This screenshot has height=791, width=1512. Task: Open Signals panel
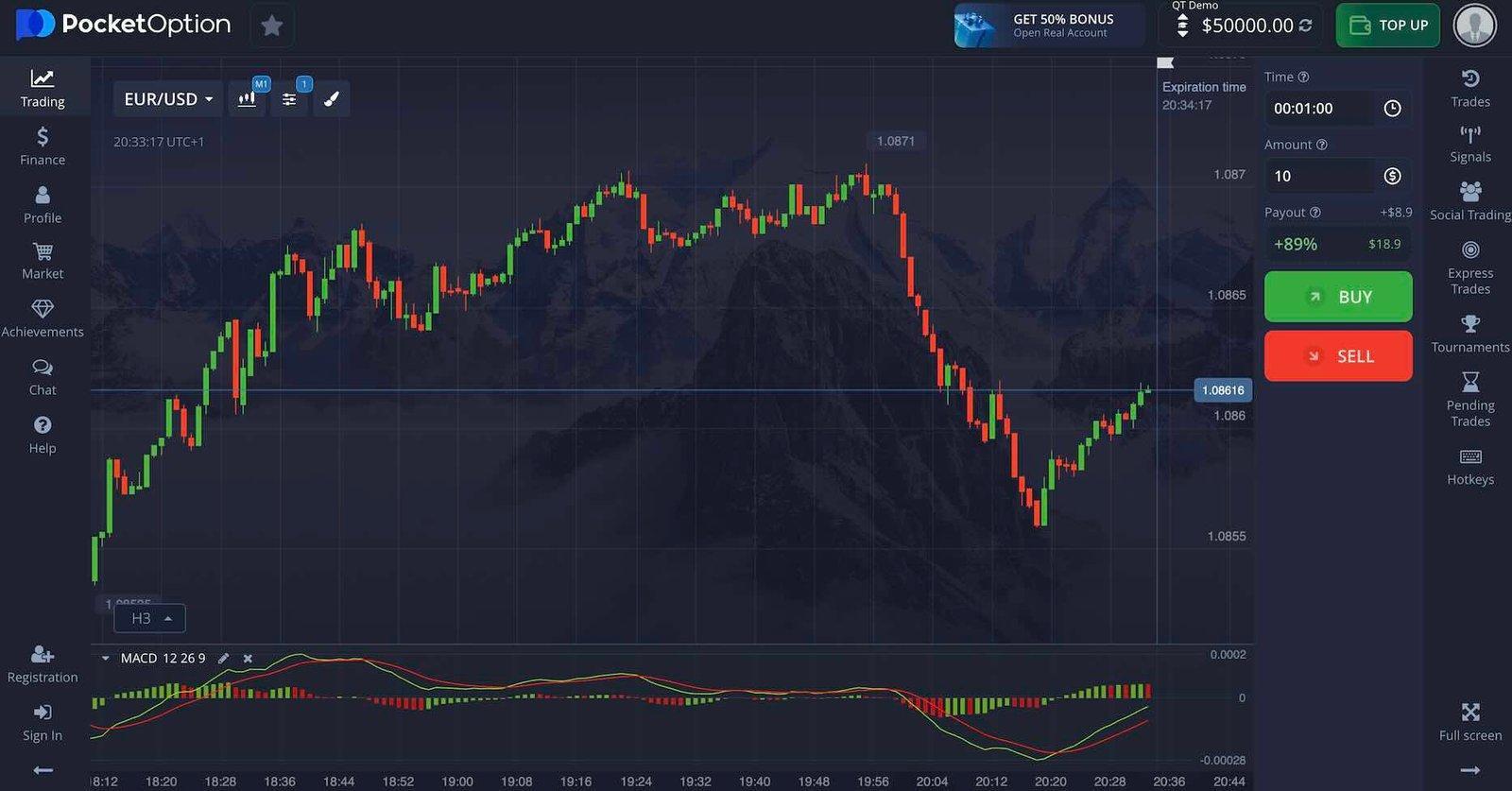1470,145
